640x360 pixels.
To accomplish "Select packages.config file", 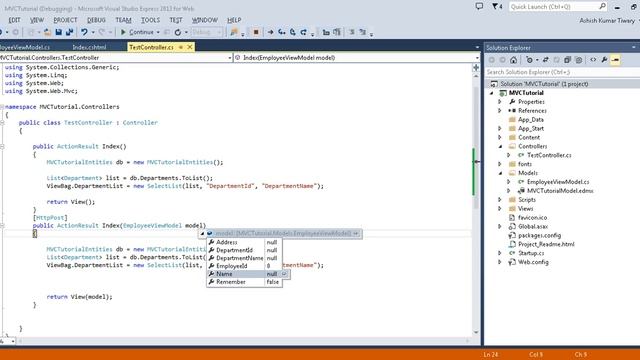I will coord(539,236).
